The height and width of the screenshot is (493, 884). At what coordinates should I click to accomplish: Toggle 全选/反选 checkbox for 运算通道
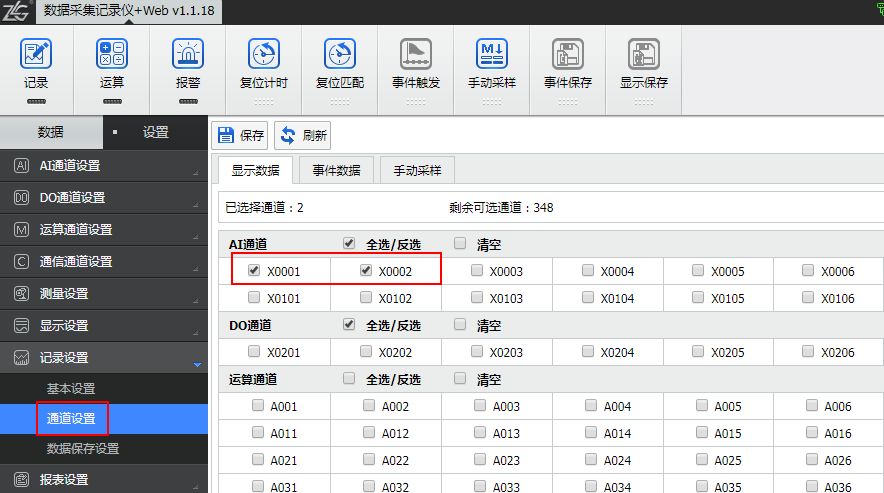(349, 379)
